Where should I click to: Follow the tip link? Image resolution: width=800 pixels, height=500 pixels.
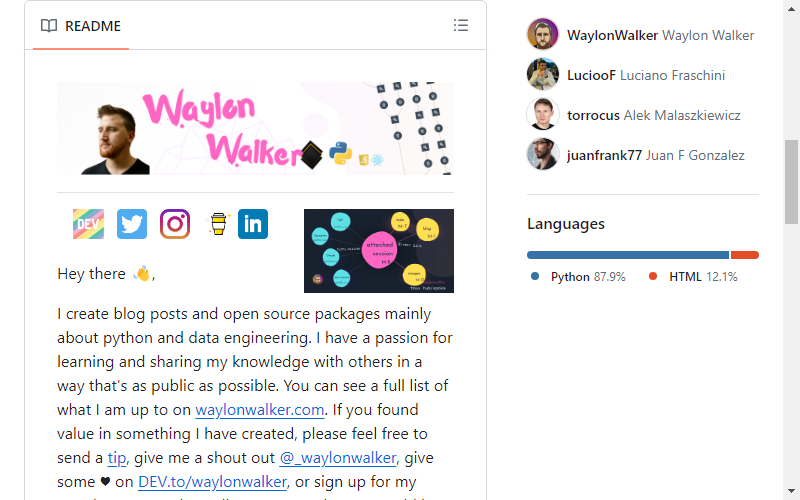tap(117, 458)
